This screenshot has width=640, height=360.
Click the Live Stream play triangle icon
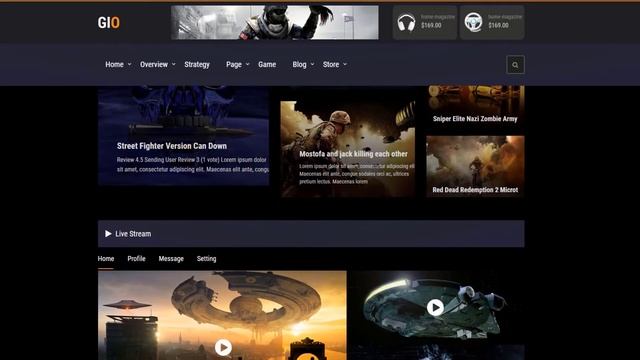coord(108,234)
